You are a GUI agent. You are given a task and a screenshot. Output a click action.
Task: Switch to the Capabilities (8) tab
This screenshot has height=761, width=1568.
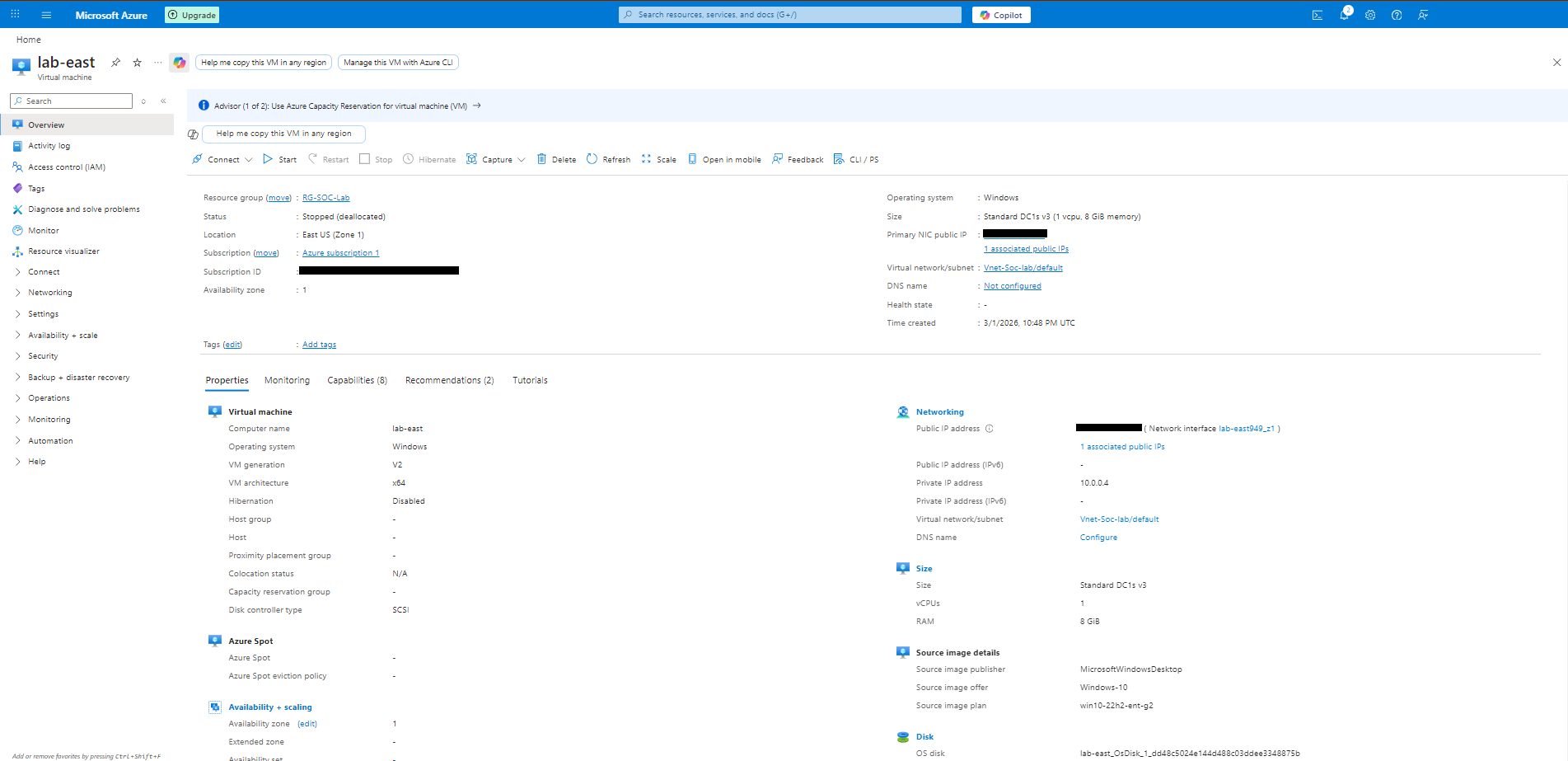[357, 380]
